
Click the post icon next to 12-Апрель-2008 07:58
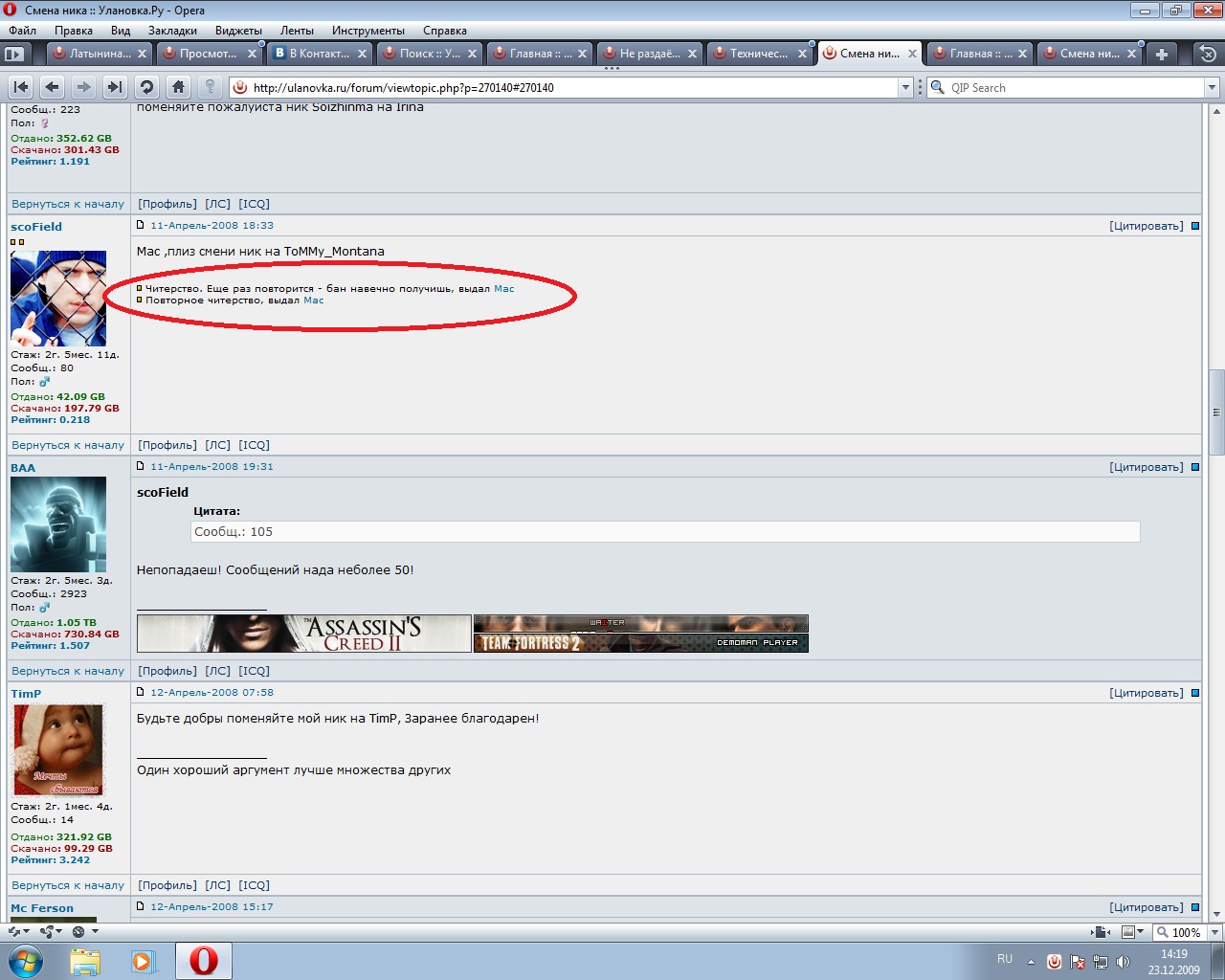(x=141, y=692)
